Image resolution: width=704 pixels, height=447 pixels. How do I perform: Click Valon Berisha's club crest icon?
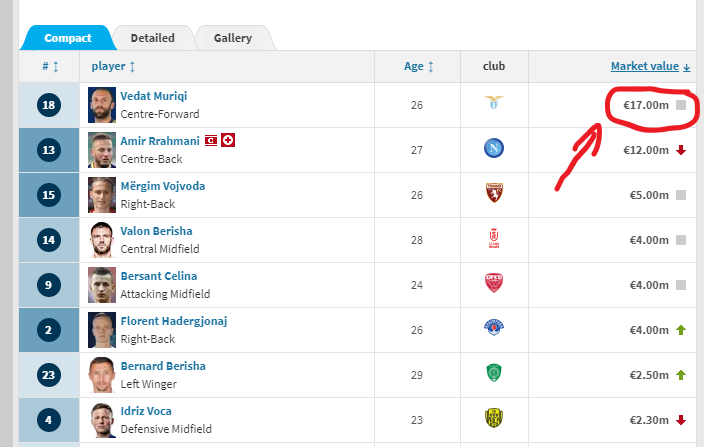tap(493, 239)
